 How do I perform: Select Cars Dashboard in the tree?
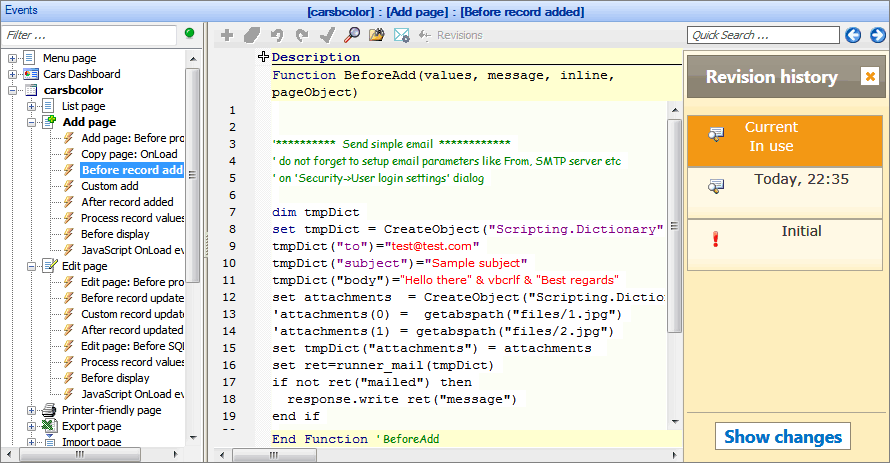point(82,74)
